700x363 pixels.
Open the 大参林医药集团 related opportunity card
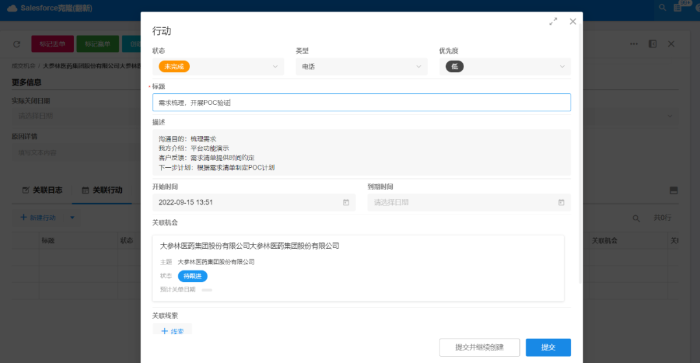coord(358,268)
